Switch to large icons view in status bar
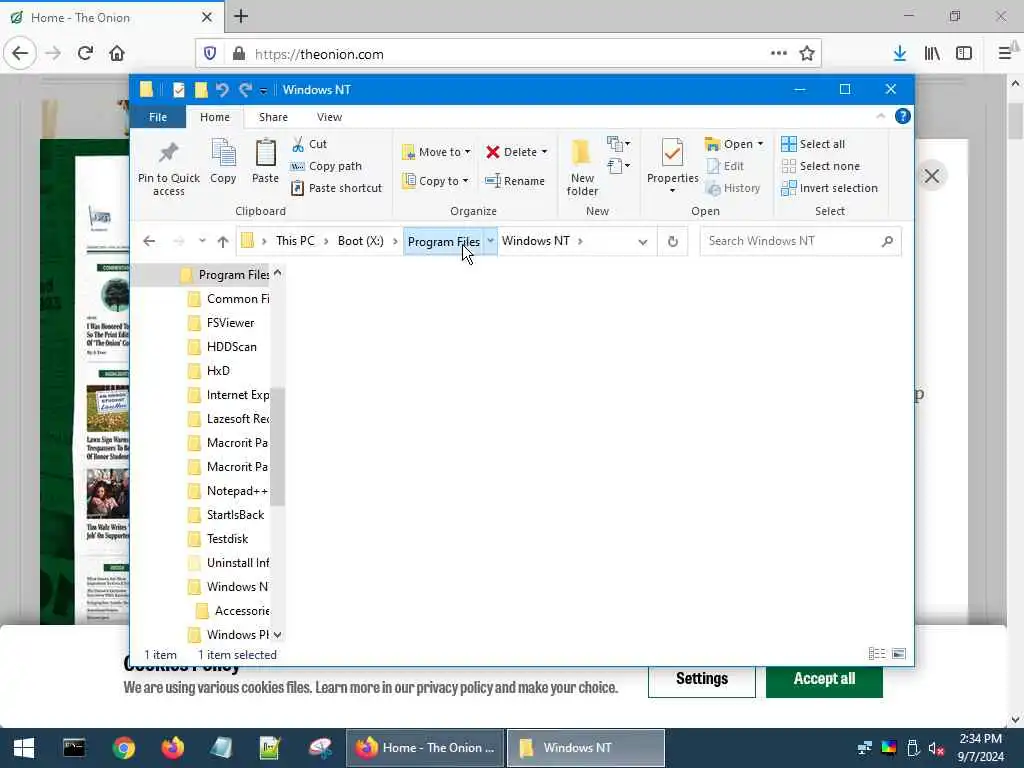 point(899,654)
